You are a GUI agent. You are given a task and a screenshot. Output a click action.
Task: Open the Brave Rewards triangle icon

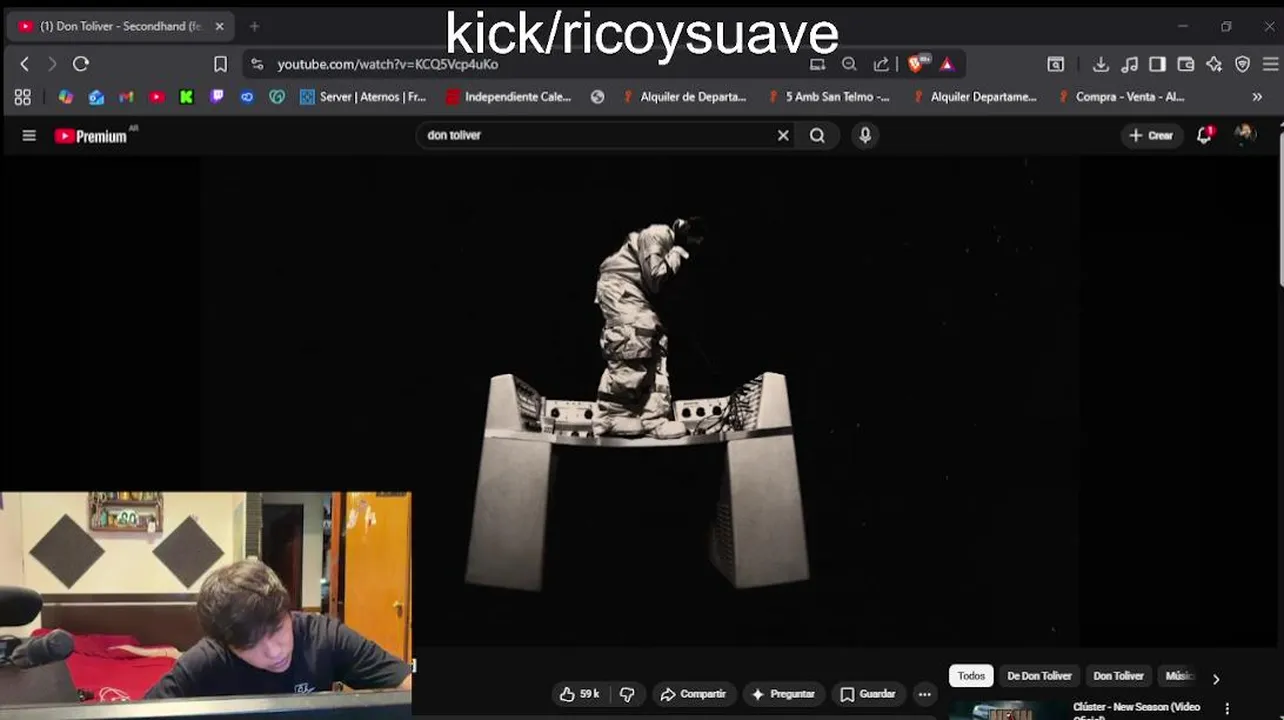pyautogui.click(x=947, y=64)
